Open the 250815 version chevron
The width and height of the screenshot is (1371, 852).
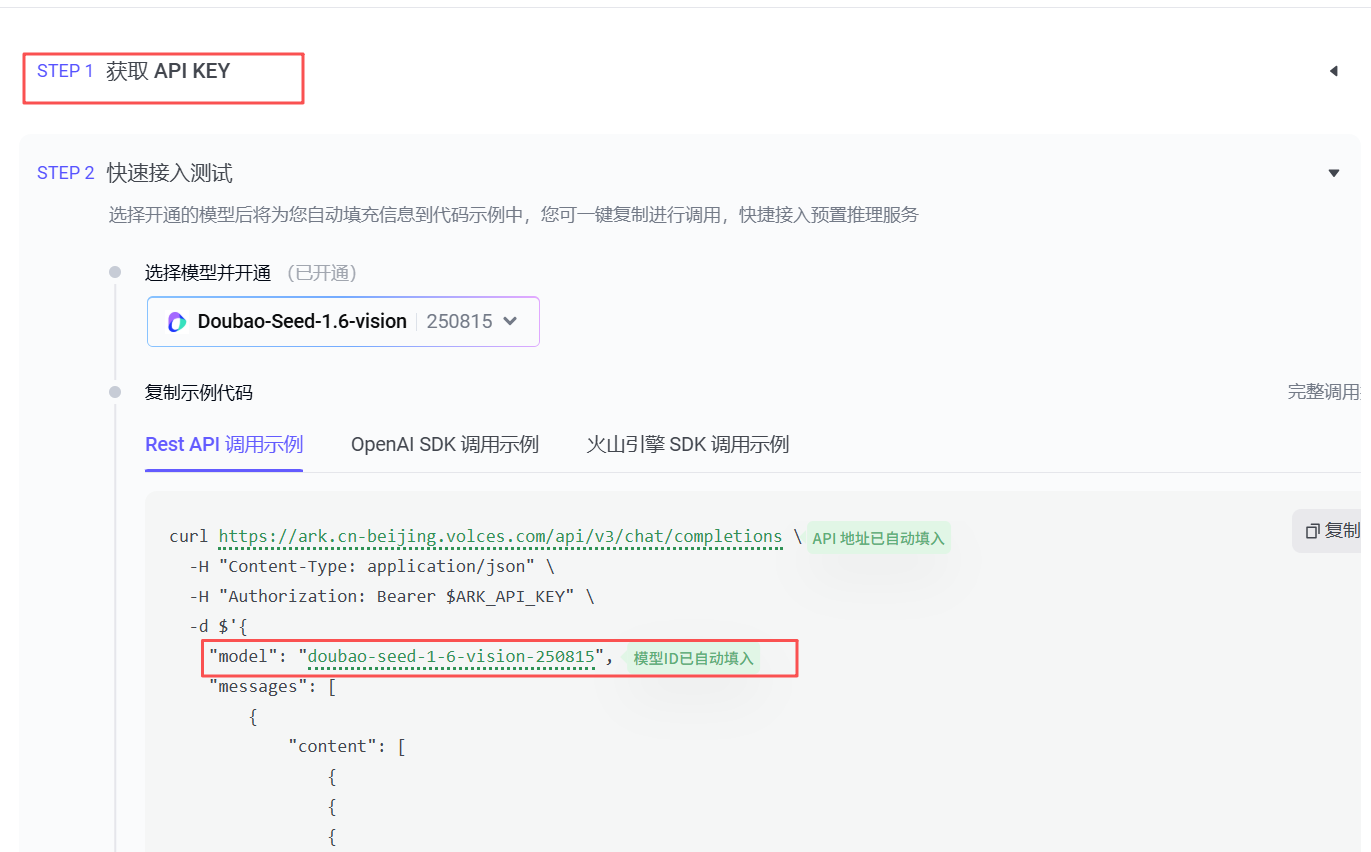(510, 321)
